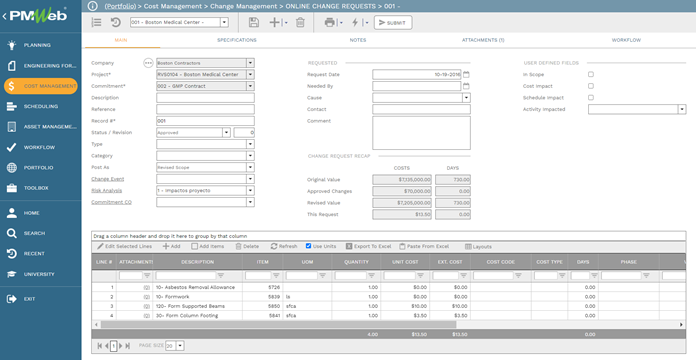Open the Activity Impacted dropdown
The image size is (696, 360).
[682, 109]
